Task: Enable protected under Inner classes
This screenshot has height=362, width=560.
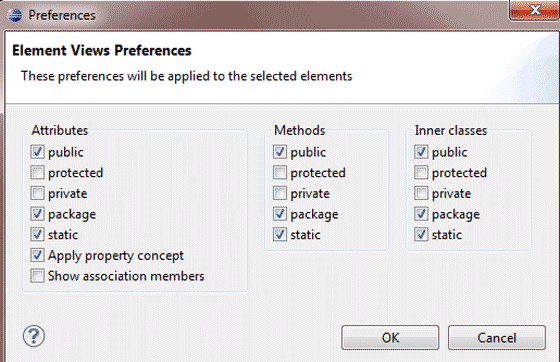Action: (x=421, y=173)
